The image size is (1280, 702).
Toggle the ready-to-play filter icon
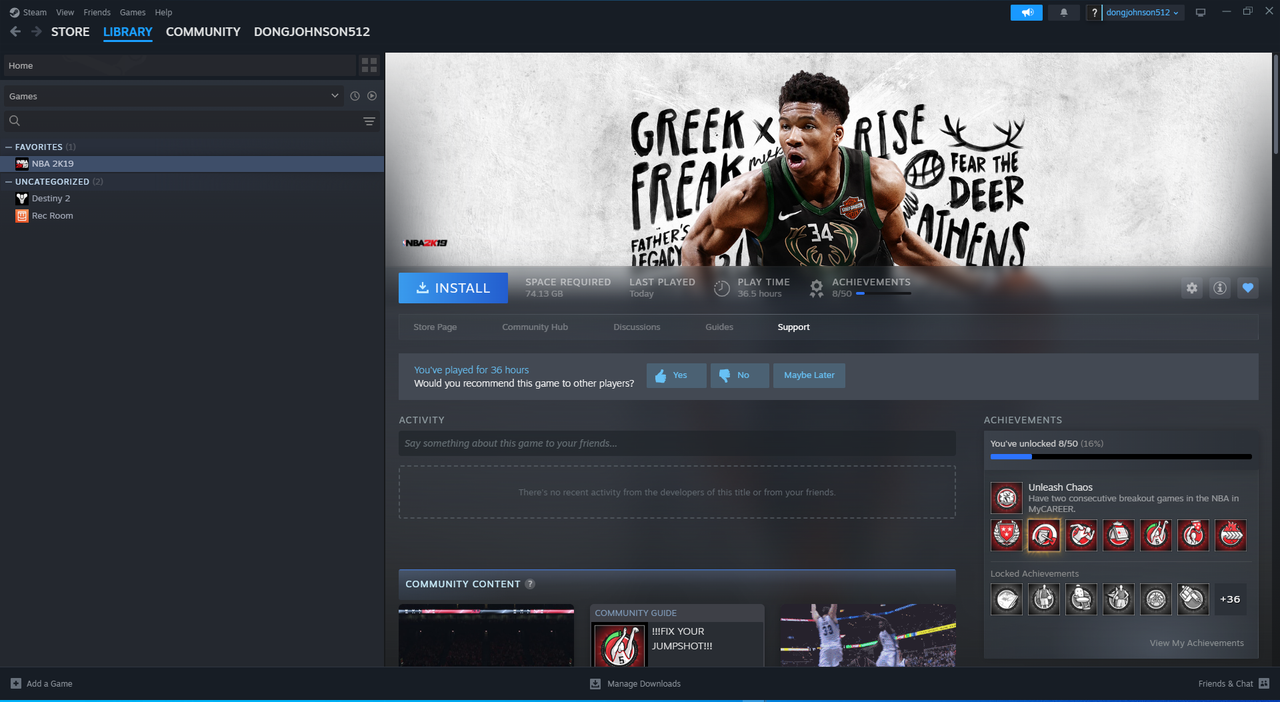coord(372,96)
